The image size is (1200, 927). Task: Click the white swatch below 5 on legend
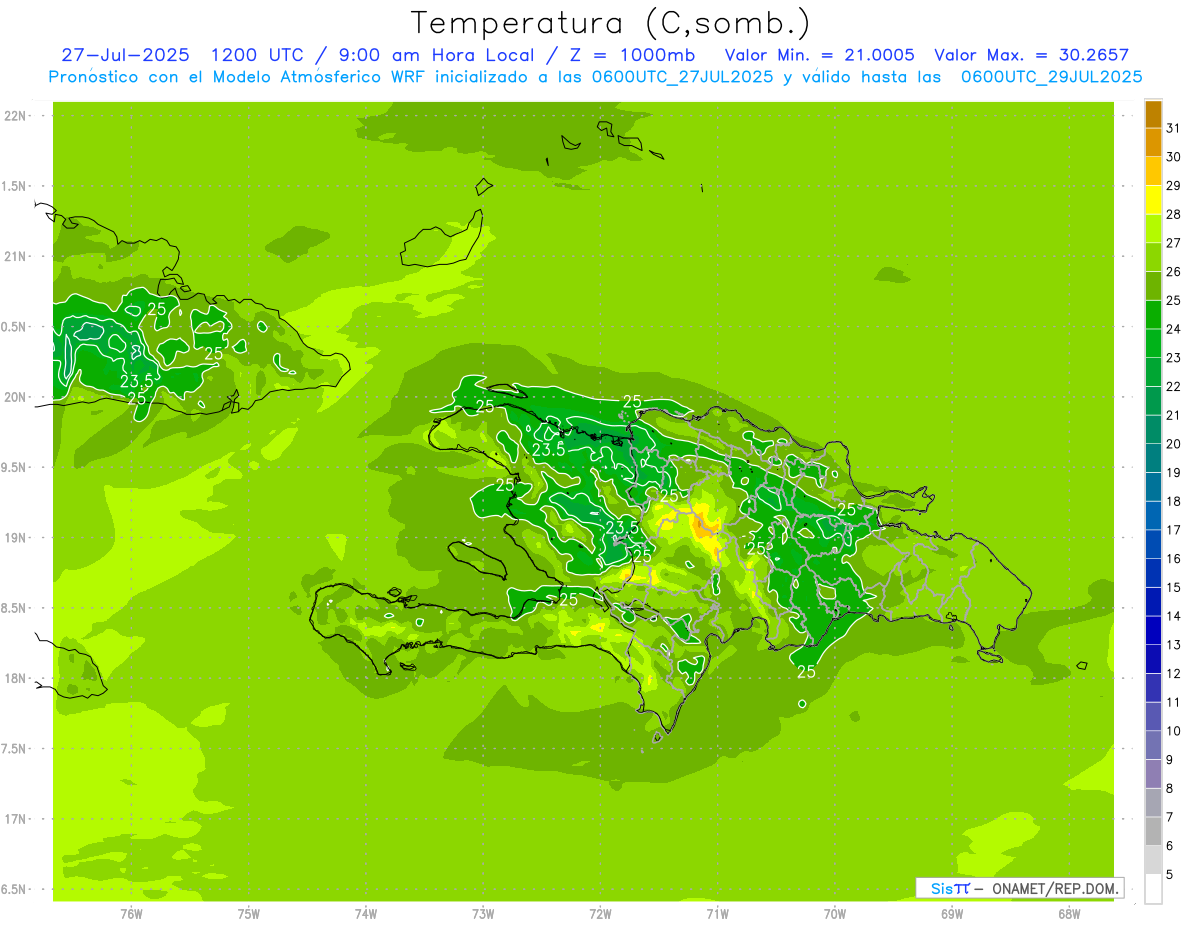click(x=1153, y=889)
